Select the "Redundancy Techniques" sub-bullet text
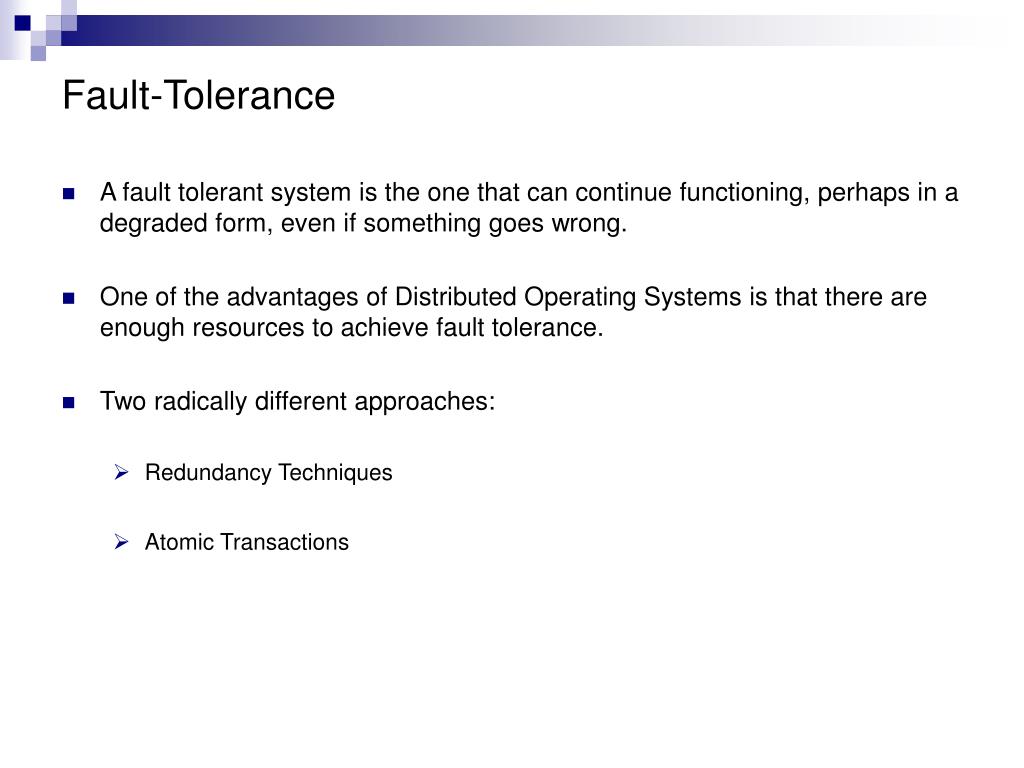Image resolution: width=1024 pixels, height=768 pixels. (268, 473)
